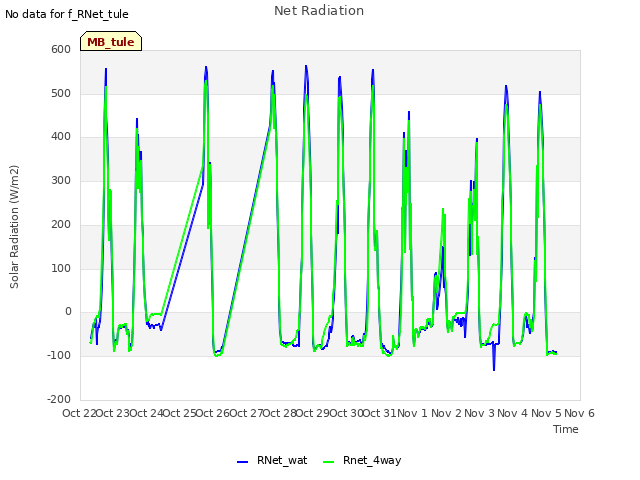The width and height of the screenshot is (640, 480).
Task: Toggle Rnet_4way series in the legend
Action: [362, 460]
